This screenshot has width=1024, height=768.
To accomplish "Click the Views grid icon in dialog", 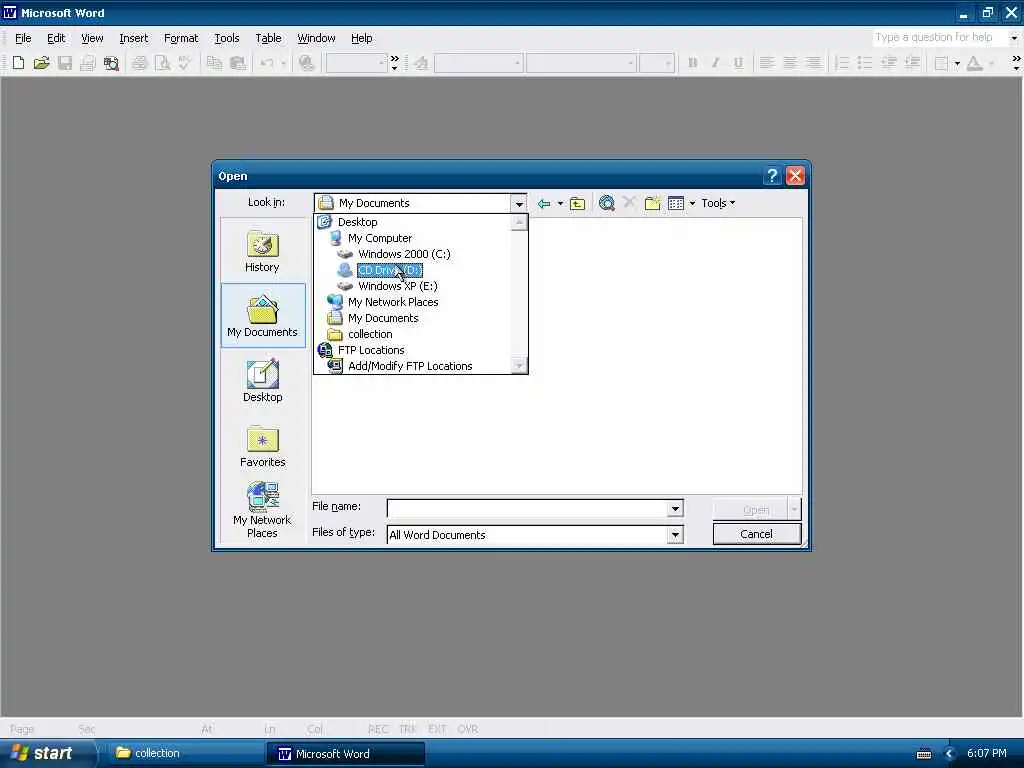I will [x=676, y=203].
